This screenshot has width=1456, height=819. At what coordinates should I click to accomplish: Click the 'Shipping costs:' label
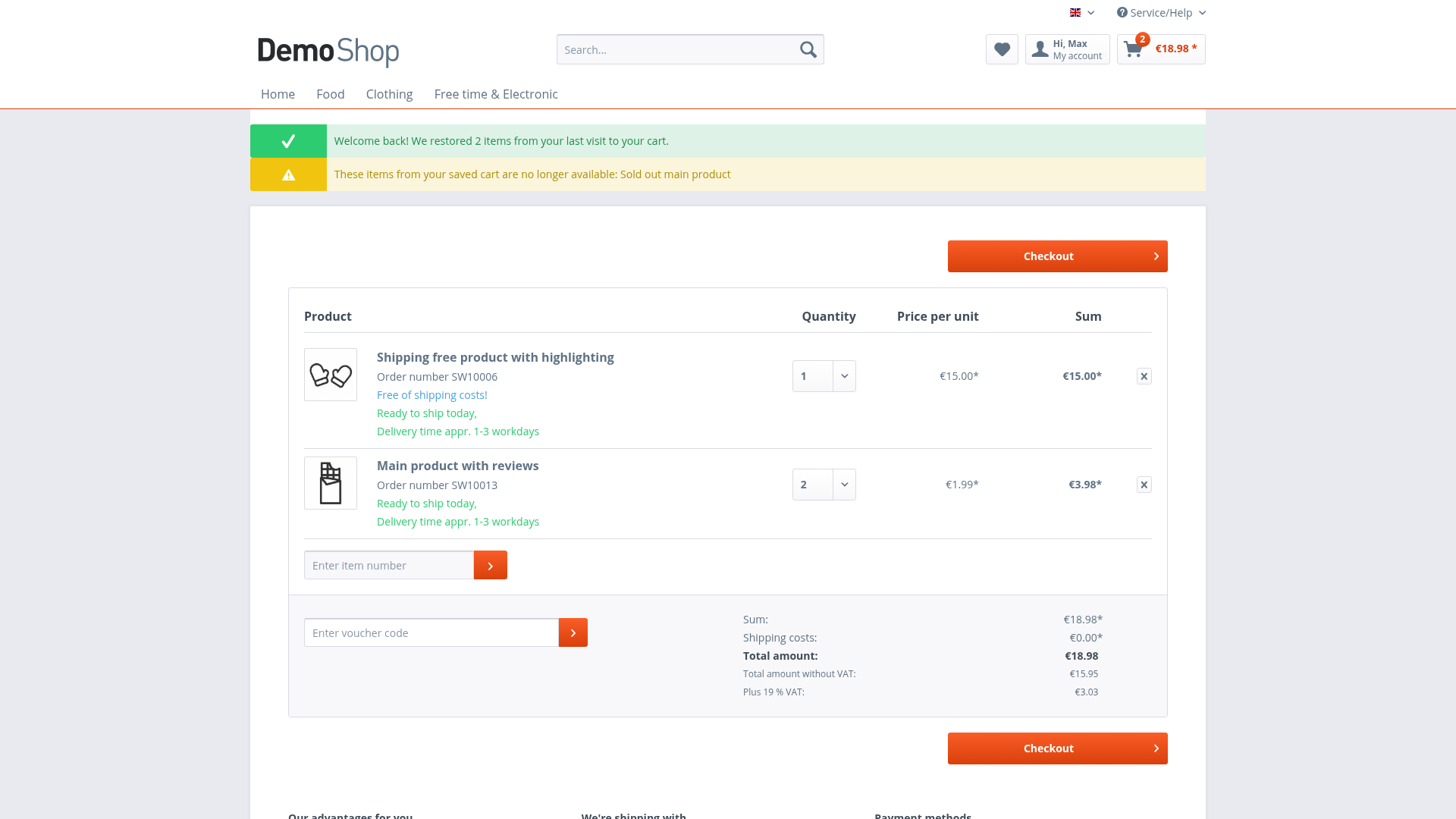coord(780,638)
